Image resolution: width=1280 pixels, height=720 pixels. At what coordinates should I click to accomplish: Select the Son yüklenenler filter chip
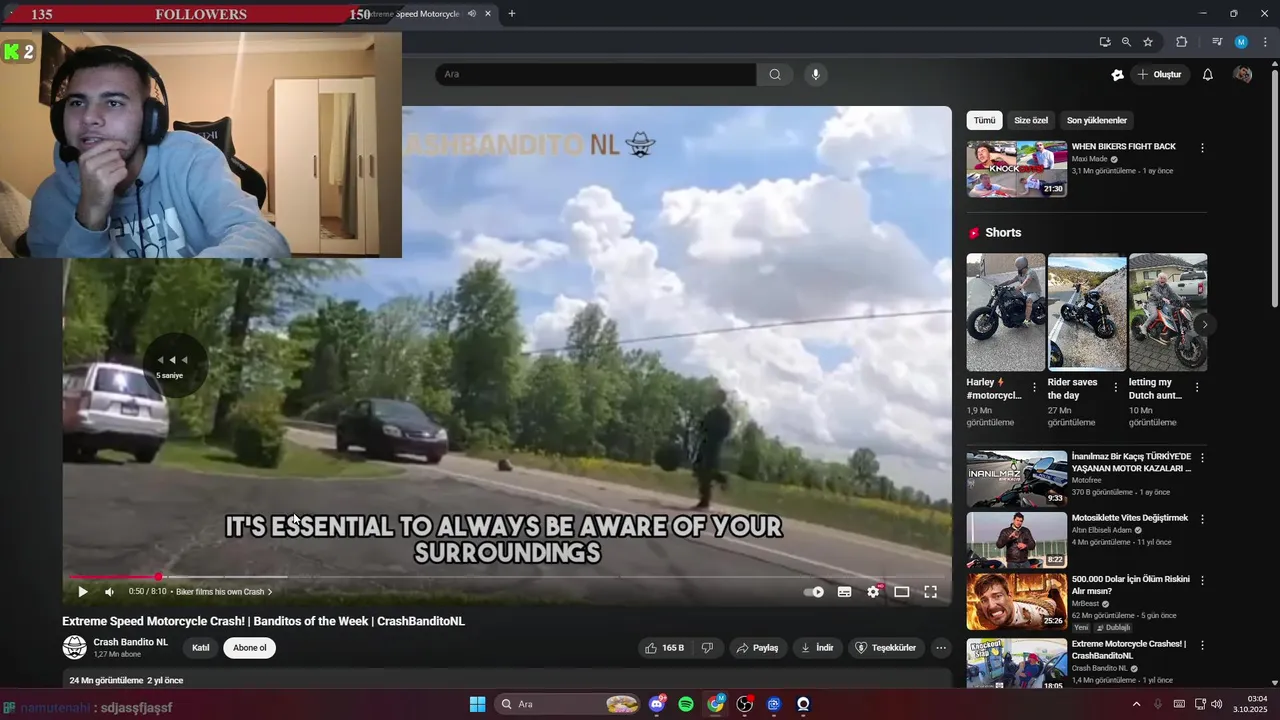[x=1097, y=120]
